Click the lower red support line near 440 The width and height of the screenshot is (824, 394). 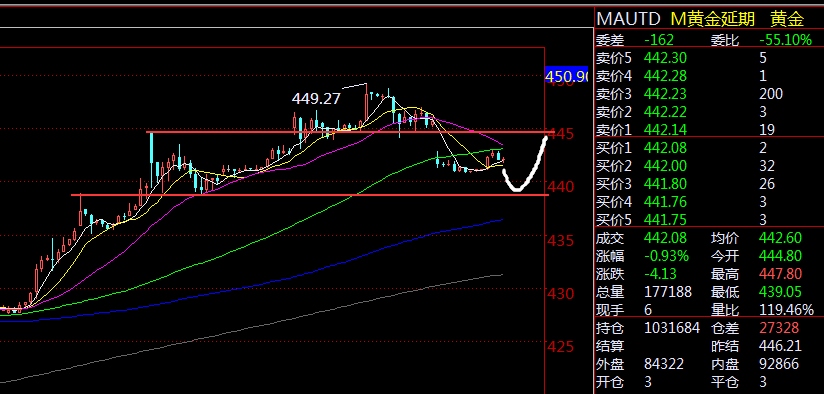(310, 195)
